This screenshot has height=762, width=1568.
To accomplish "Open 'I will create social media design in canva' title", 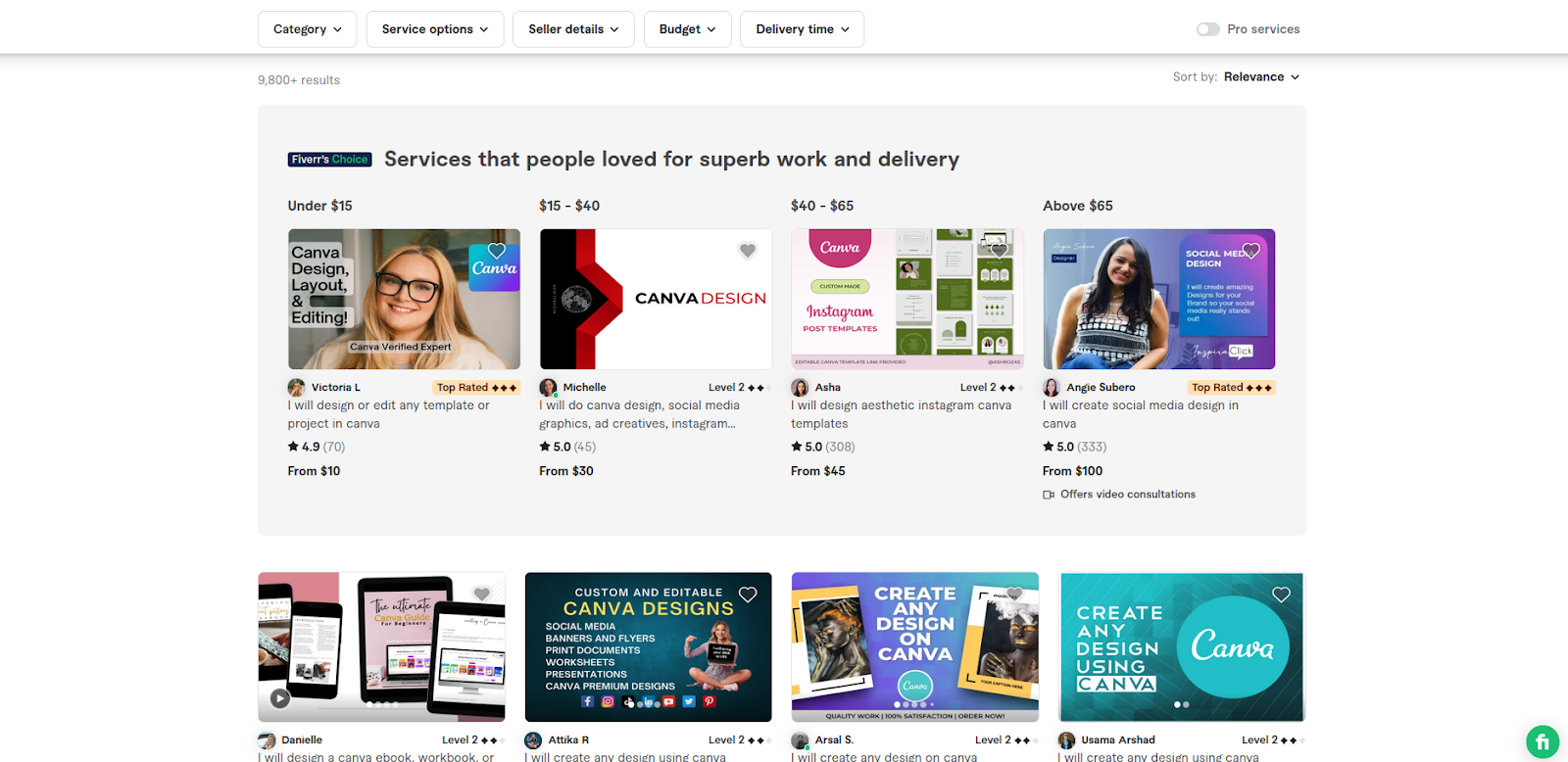I will (x=1141, y=414).
